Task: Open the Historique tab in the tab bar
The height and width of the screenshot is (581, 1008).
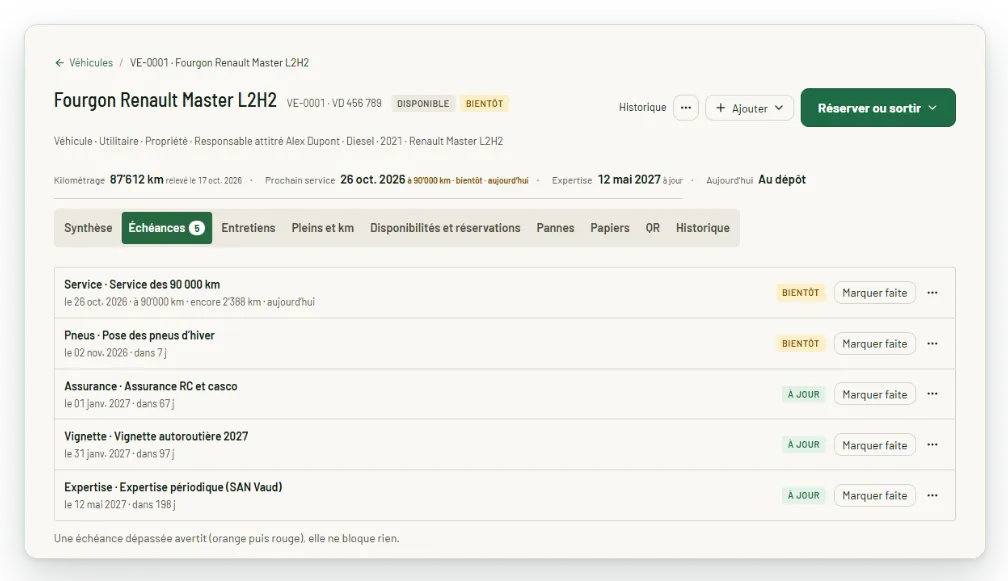Action: click(x=703, y=228)
